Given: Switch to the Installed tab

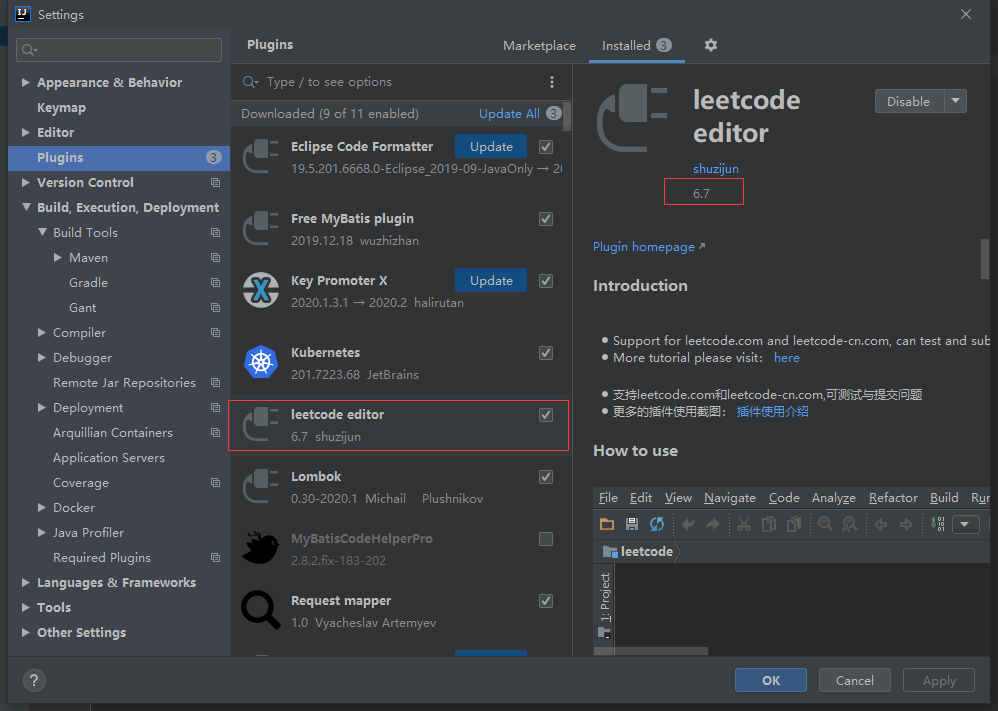Looking at the screenshot, I should [x=626, y=46].
